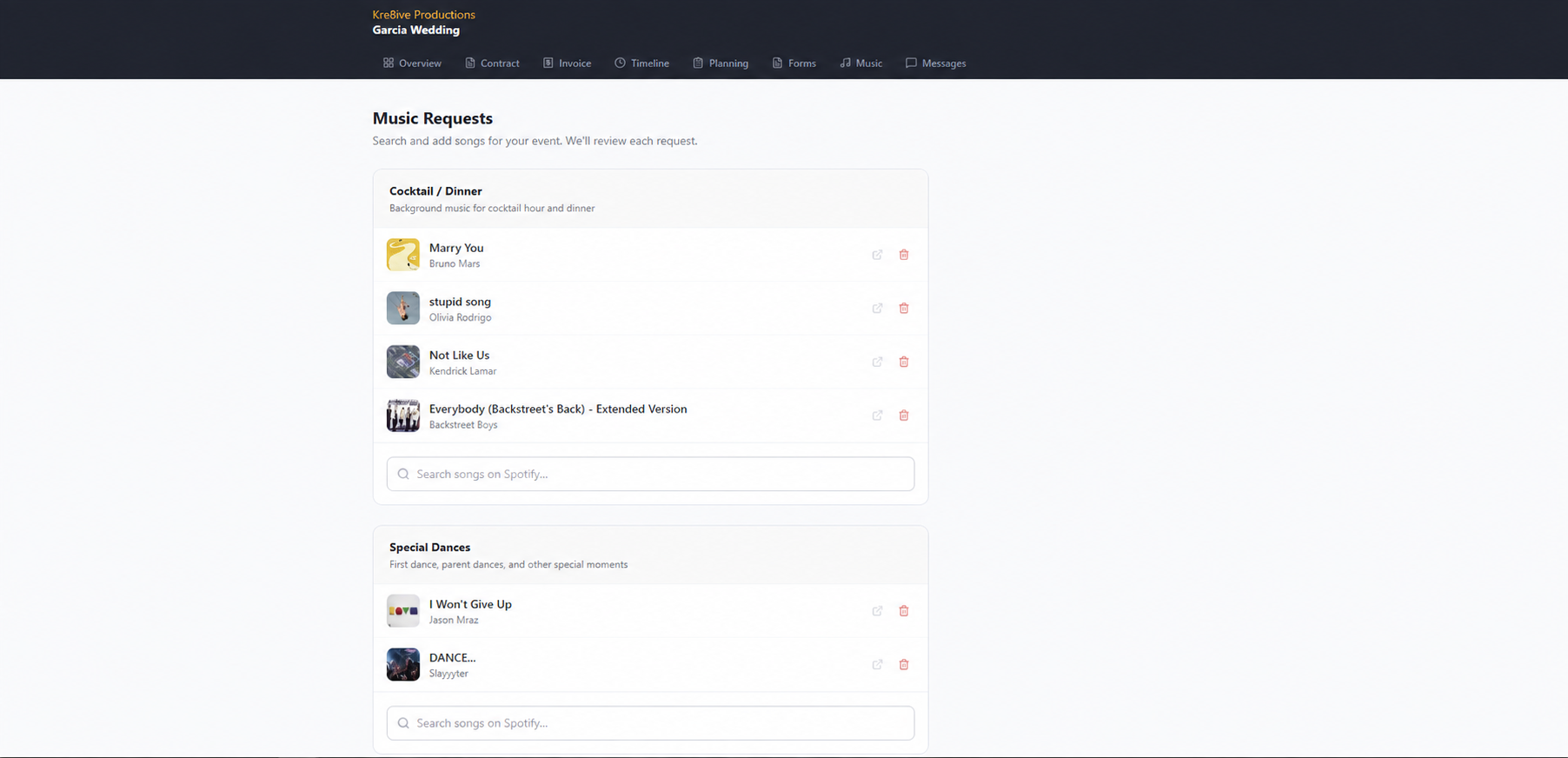
Task: Remove Not Like Us from list
Action: tap(904, 362)
